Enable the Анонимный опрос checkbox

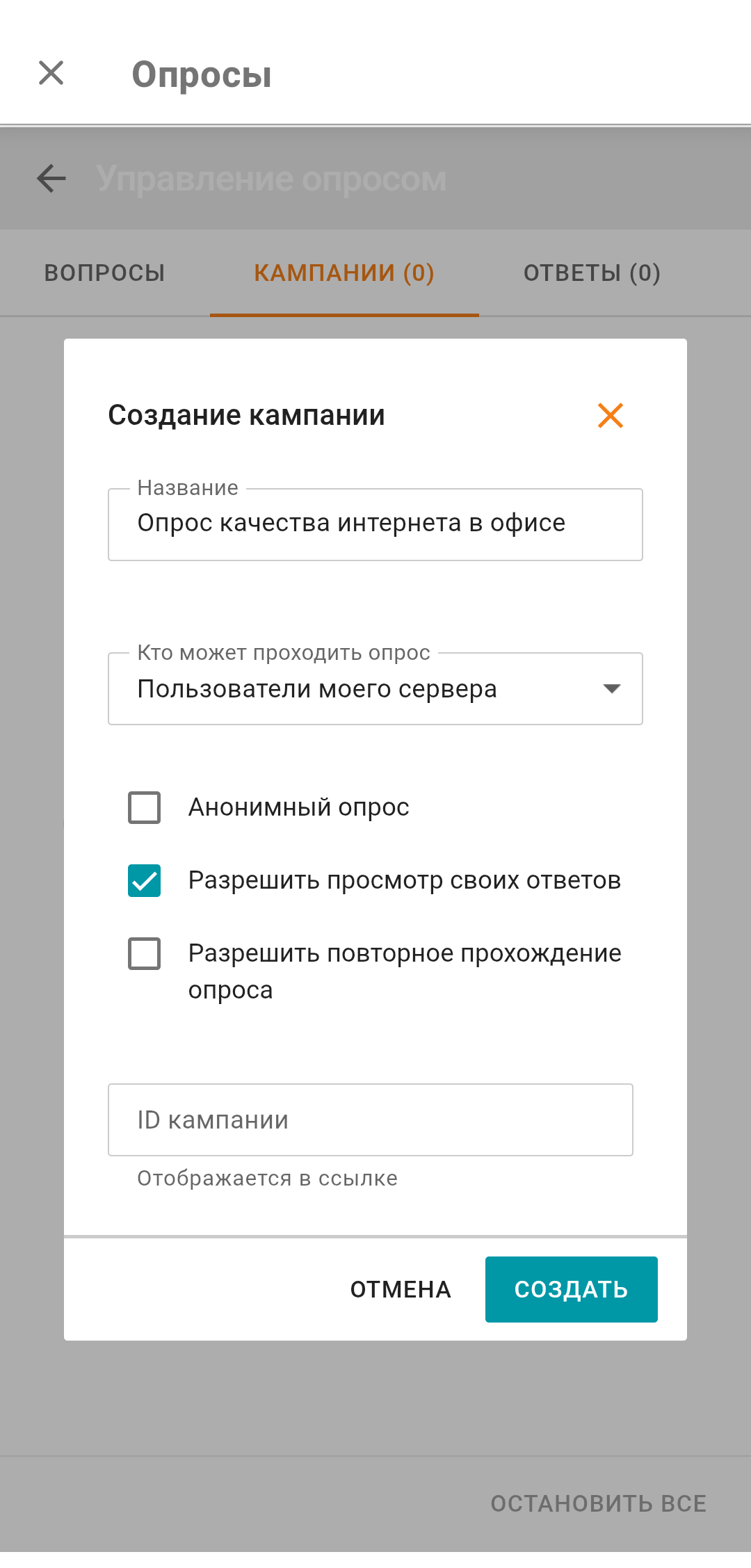point(145,807)
